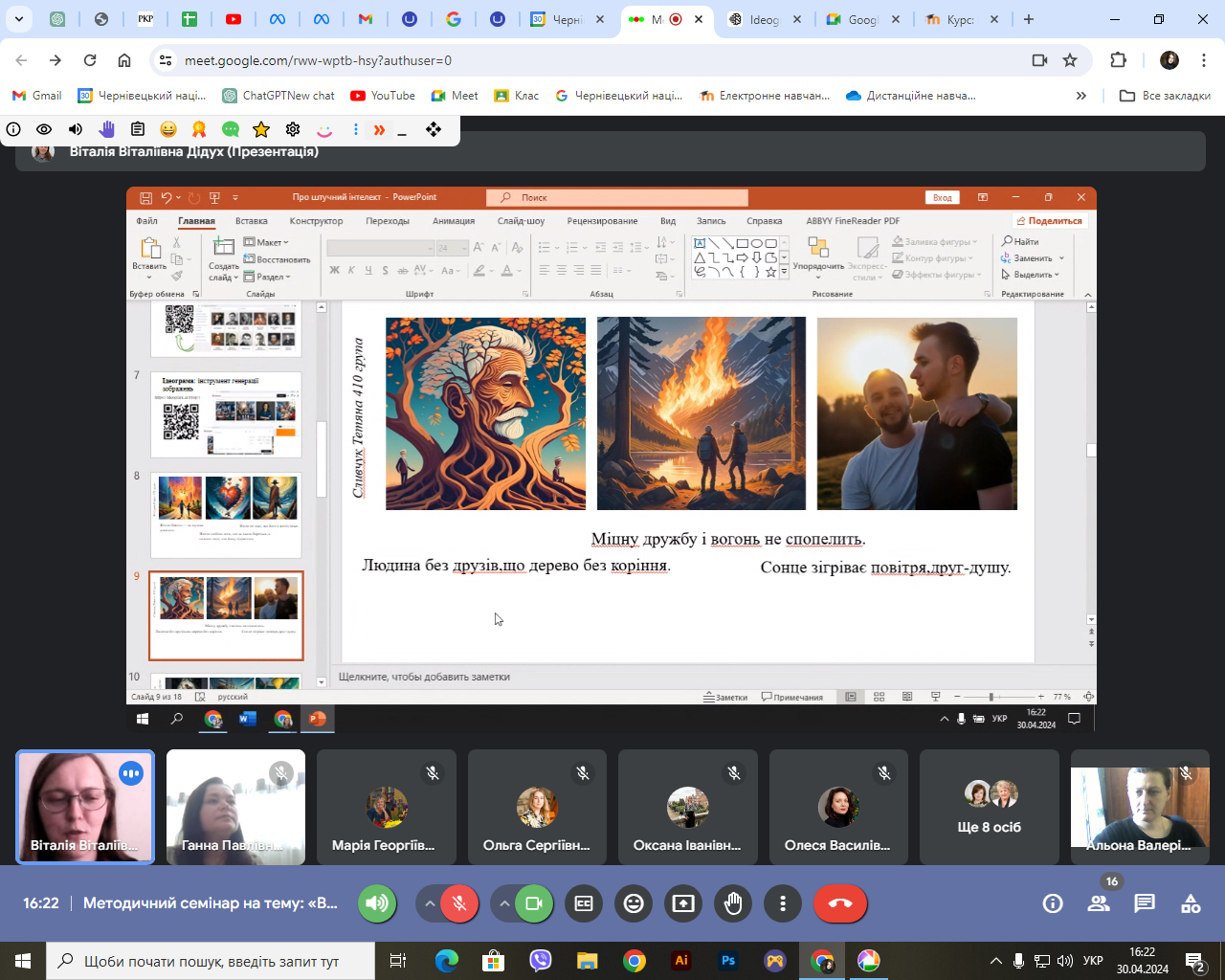Screen dimensions: 1225x980
Task: Click the Present now screen share icon
Action: (x=683, y=903)
